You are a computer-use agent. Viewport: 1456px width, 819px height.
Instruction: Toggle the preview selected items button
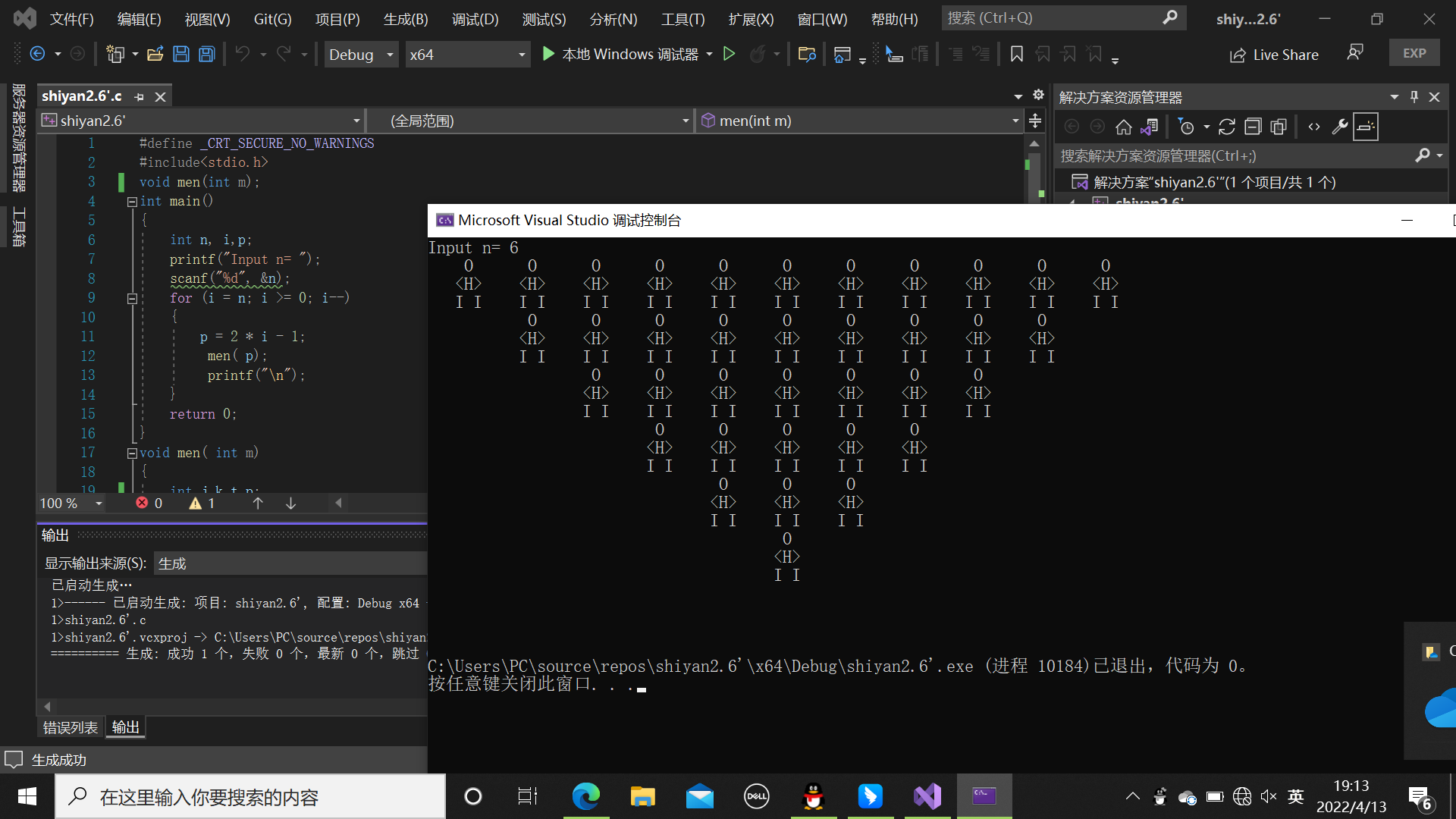point(1366,127)
